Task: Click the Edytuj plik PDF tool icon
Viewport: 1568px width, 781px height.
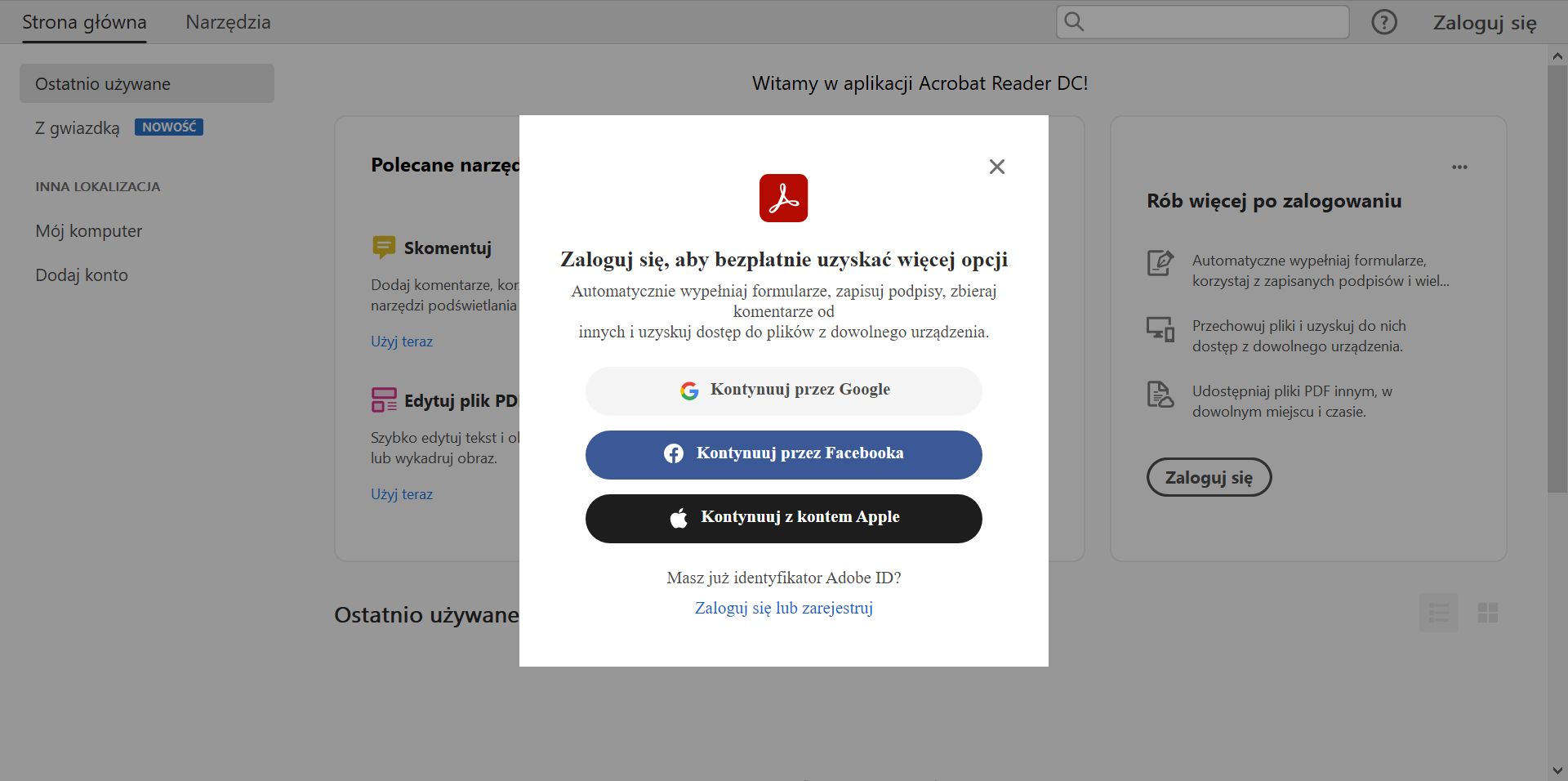Action: pyautogui.click(x=383, y=400)
